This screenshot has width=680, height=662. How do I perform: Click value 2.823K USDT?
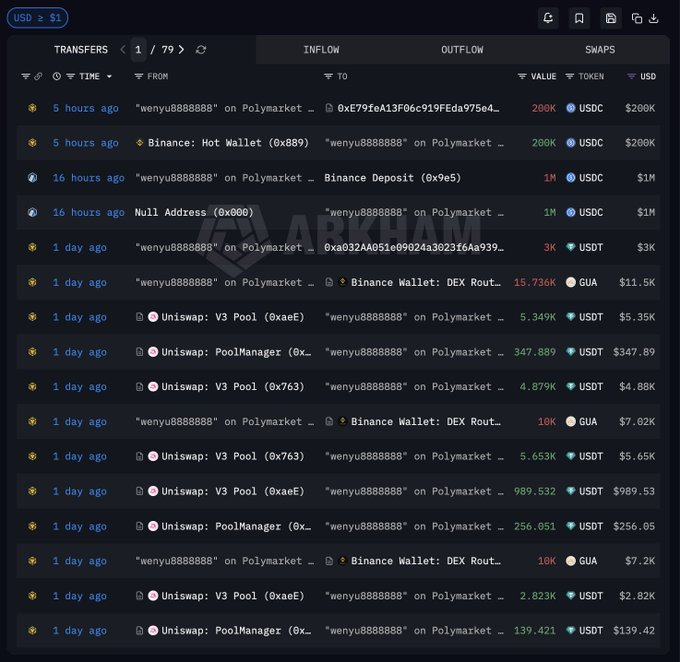(538, 596)
